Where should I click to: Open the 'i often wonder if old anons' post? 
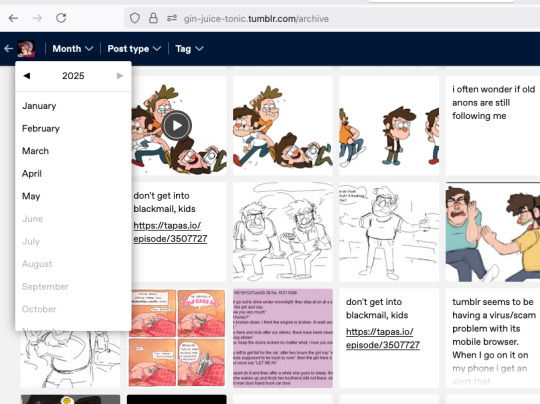click(493, 126)
